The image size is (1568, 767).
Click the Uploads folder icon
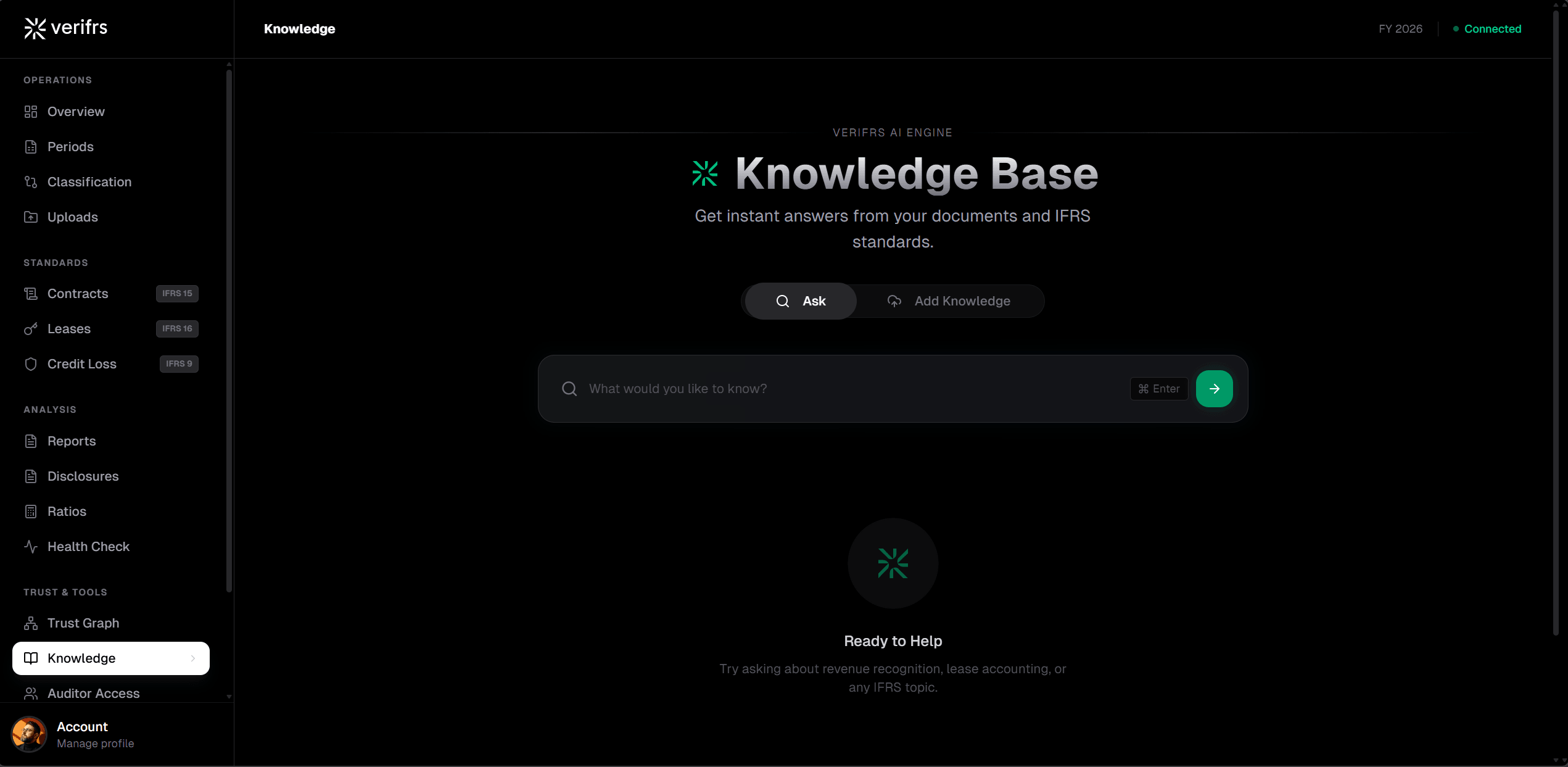coord(31,217)
